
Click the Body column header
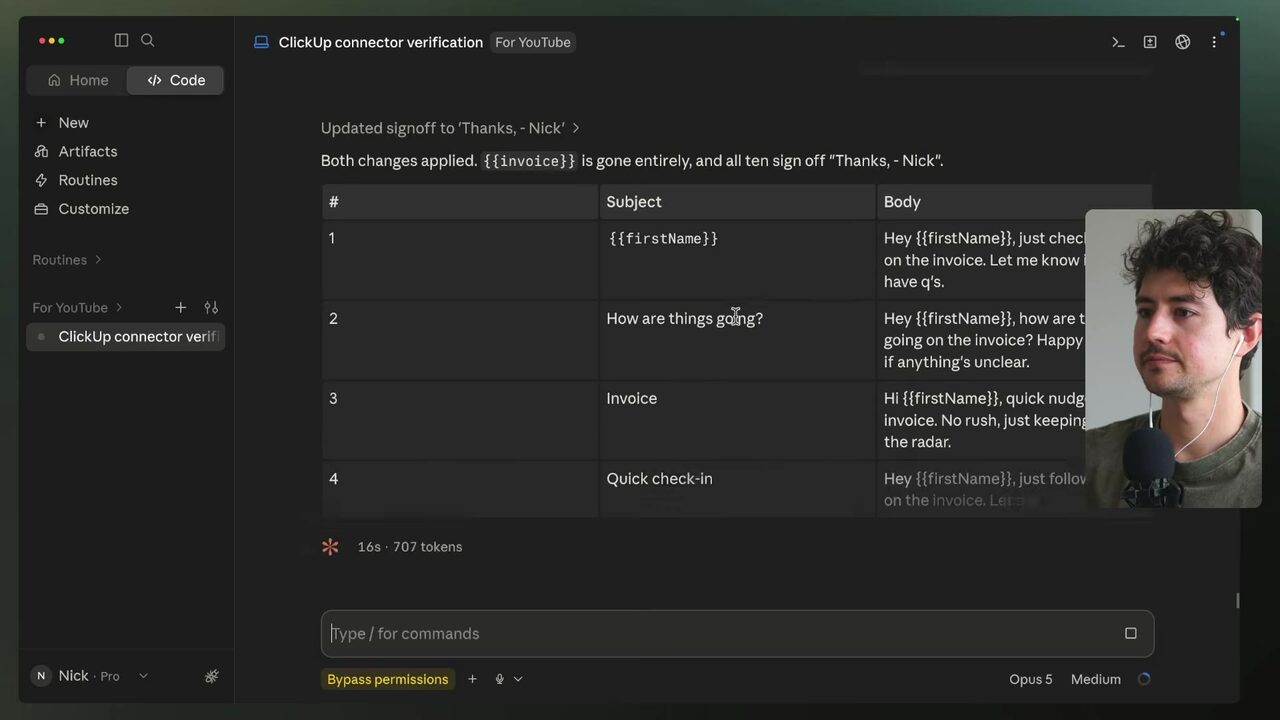pos(1014,202)
